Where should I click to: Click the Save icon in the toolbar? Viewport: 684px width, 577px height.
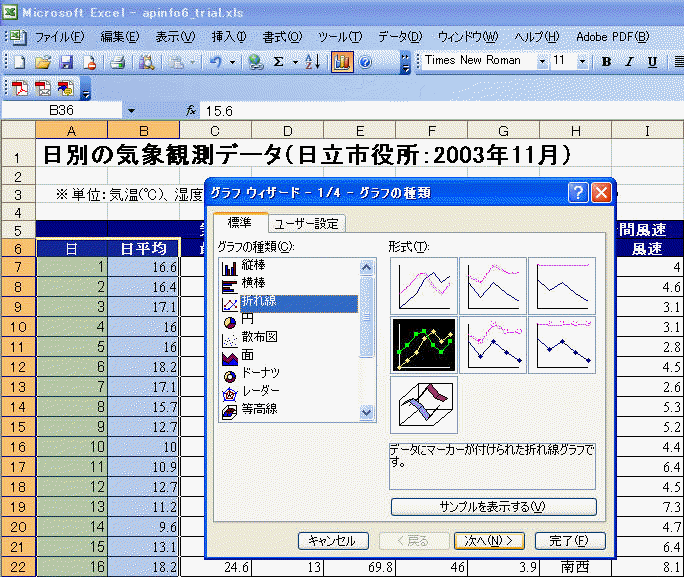tap(65, 62)
